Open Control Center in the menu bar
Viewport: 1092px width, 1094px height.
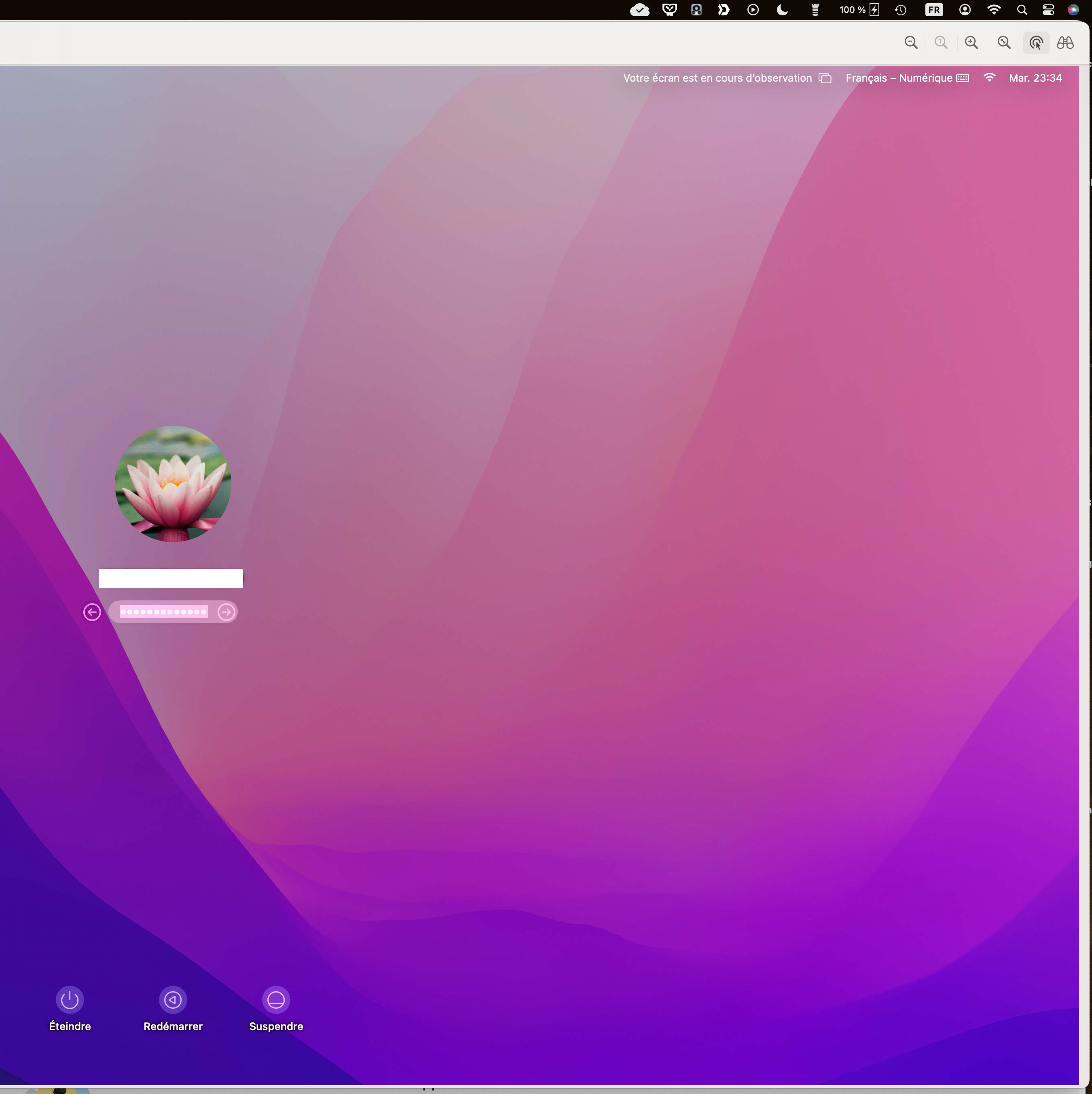pos(1048,10)
